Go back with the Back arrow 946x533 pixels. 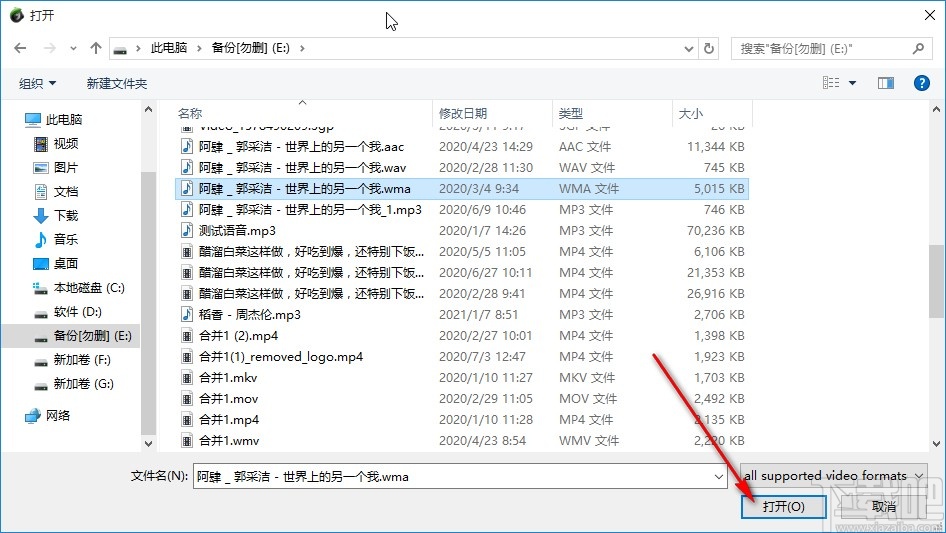click(20, 48)
